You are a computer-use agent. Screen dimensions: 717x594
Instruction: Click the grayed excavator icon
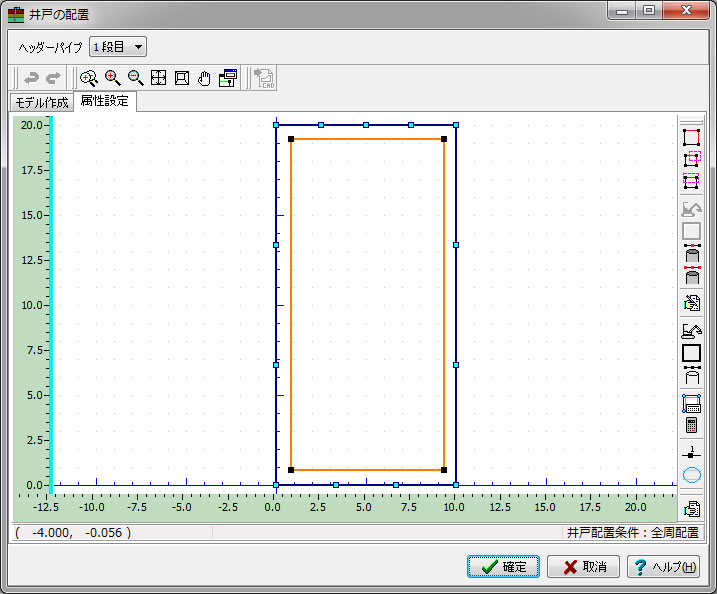click(691, 209)
